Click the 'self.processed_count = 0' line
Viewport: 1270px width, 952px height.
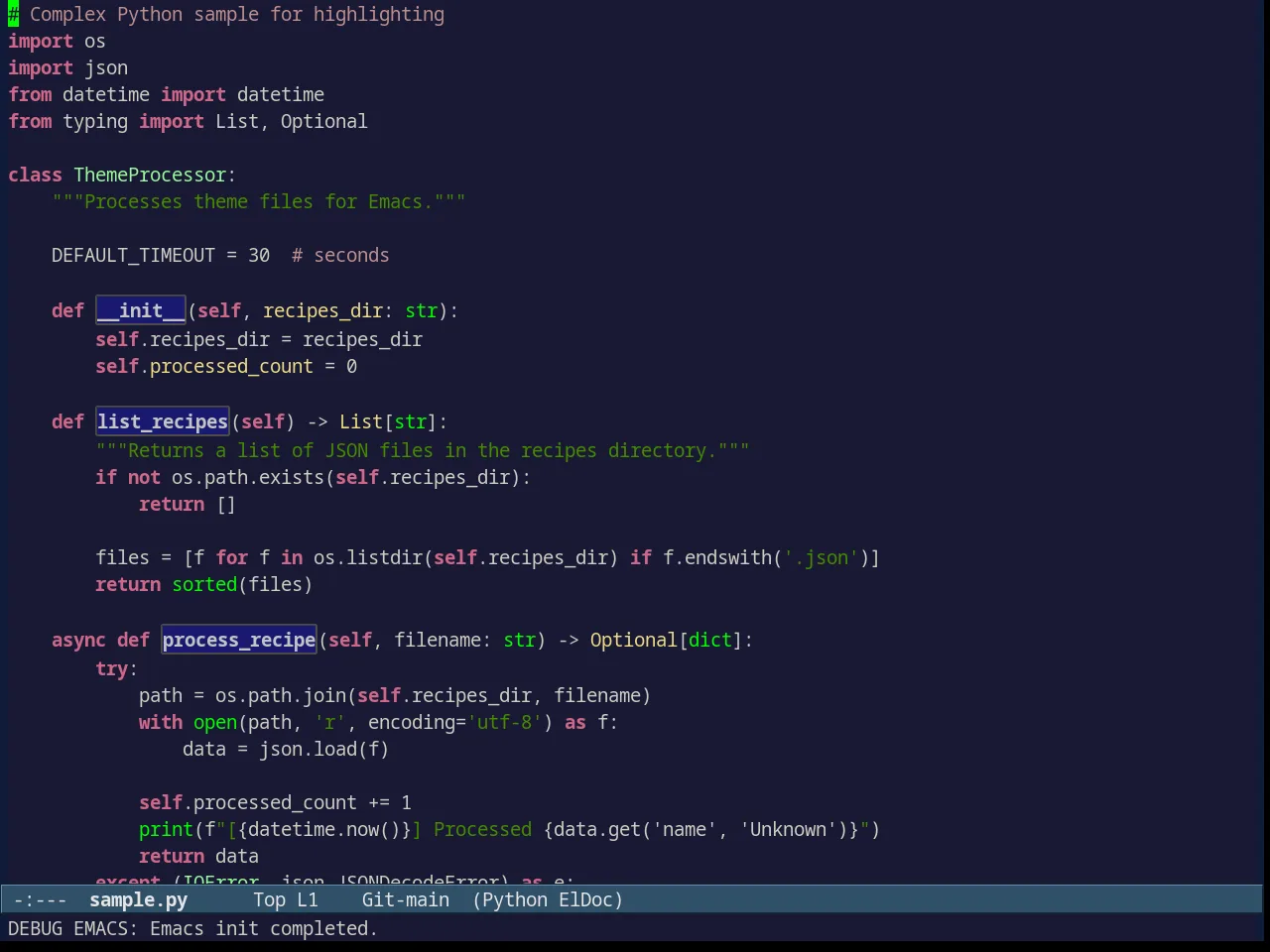(x=226, y=366)
